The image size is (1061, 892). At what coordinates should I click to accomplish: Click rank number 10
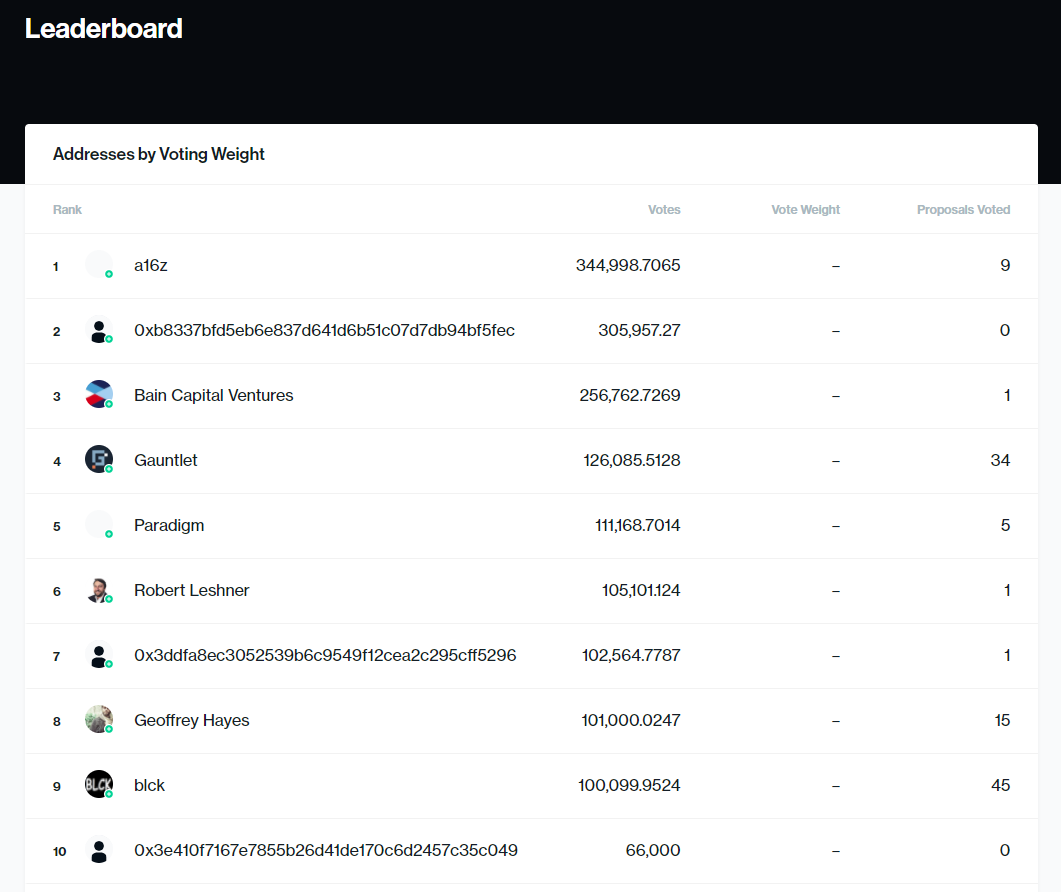pos(60,851)
